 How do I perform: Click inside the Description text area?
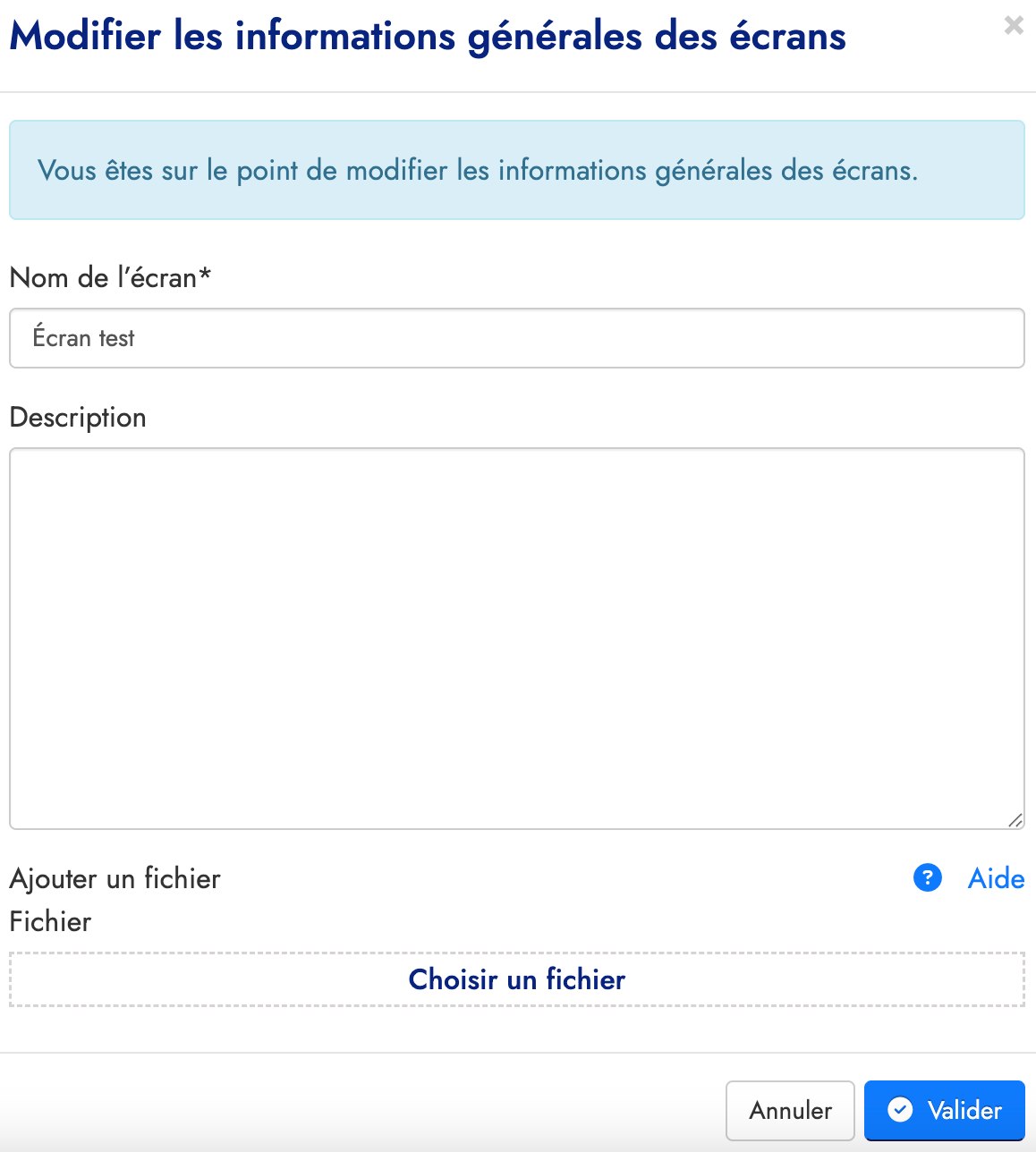[516, 638]
